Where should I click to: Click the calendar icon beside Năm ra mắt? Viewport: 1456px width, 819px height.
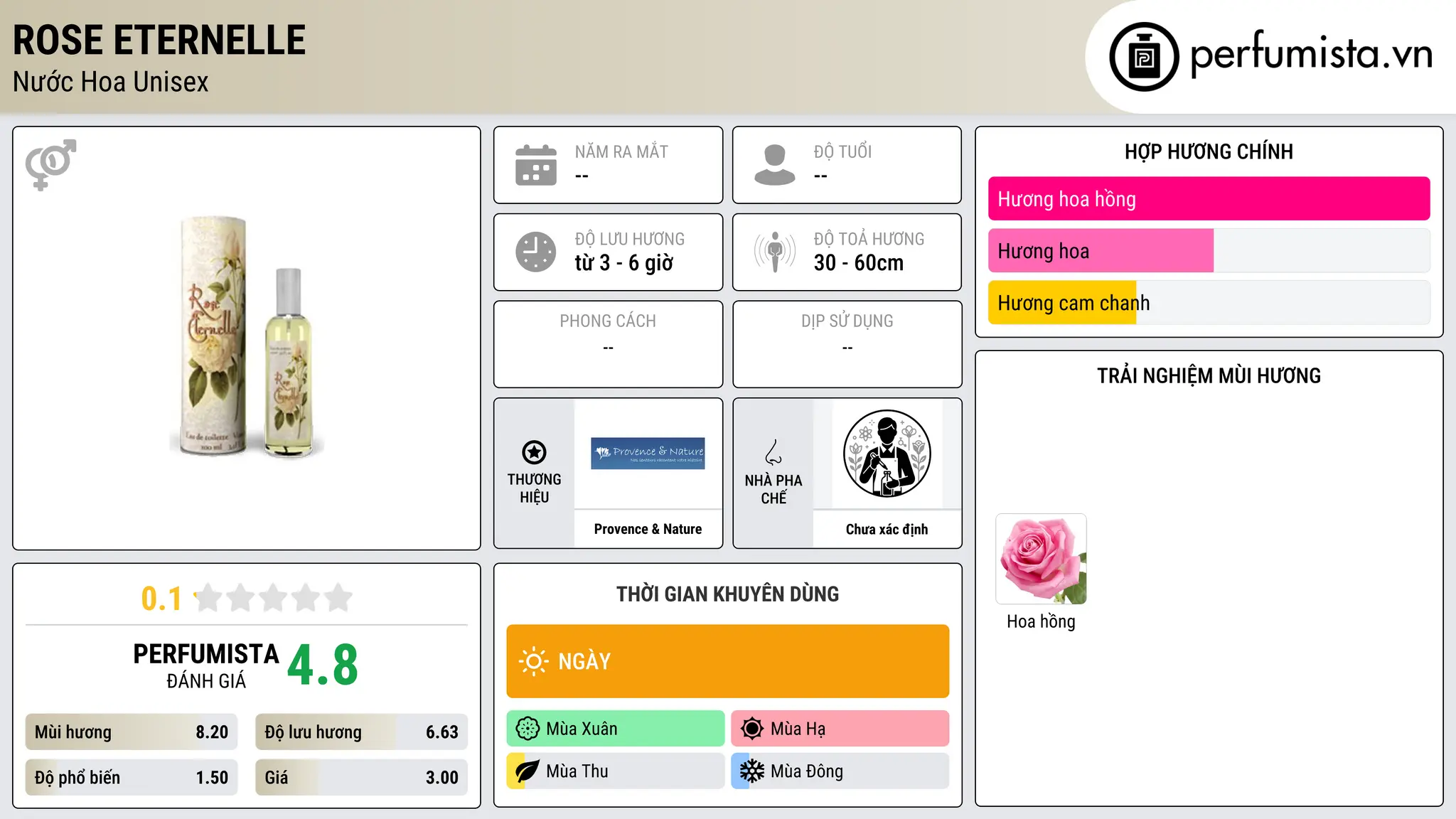536,165
